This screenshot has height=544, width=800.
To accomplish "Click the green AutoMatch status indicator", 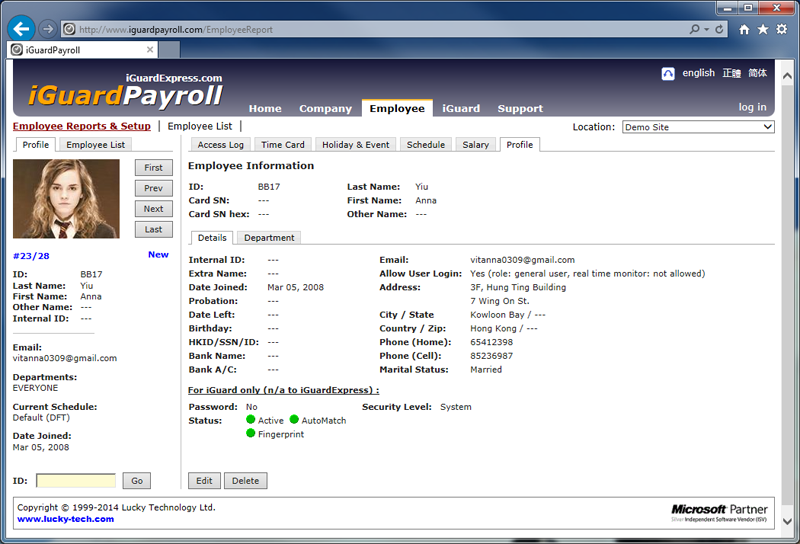I will point(294,419).
